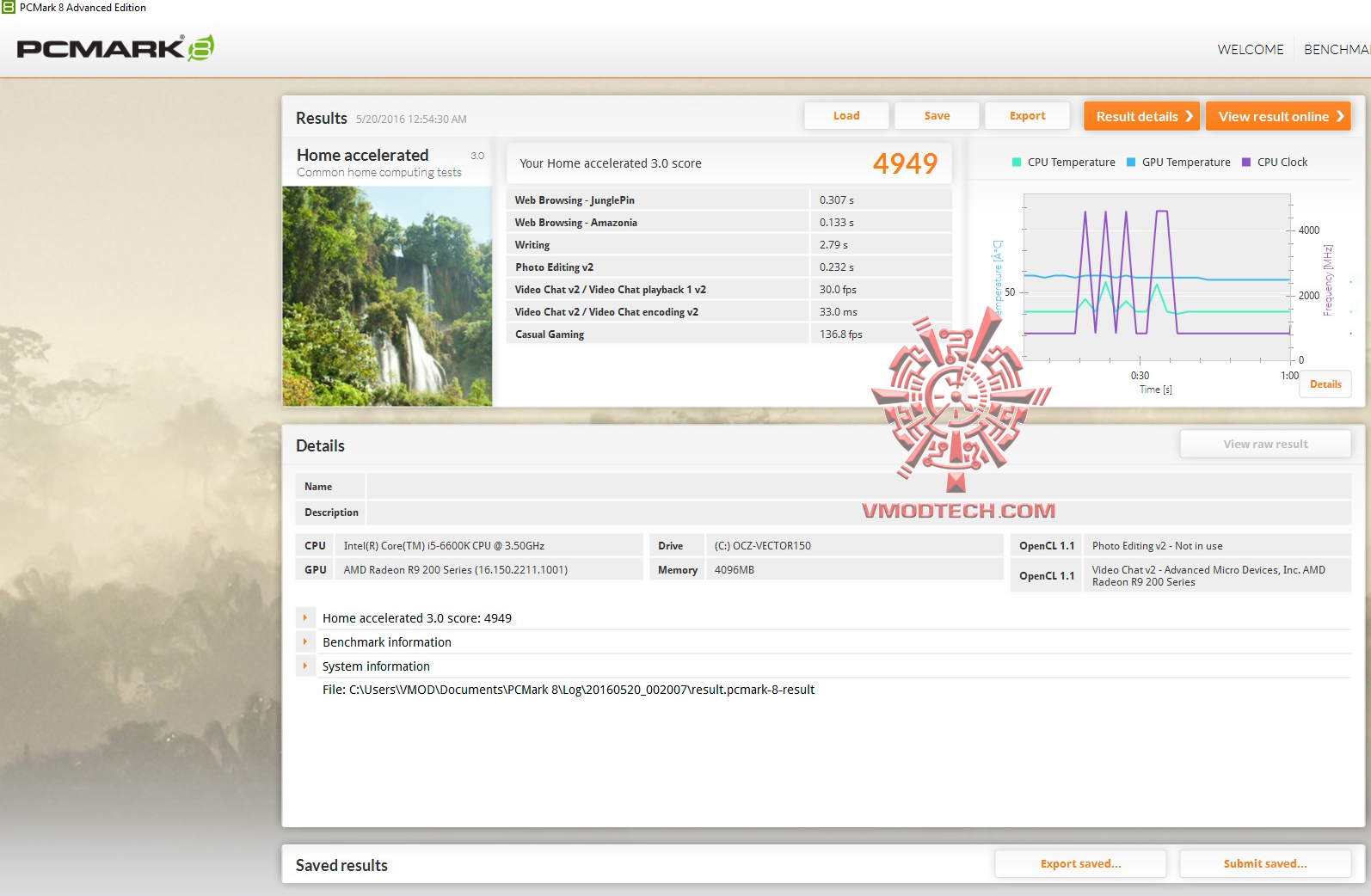This screenshot has height=896, width=1371.
Task: Click the PCMark 8 title bar app icon
Action: [9, 8]
